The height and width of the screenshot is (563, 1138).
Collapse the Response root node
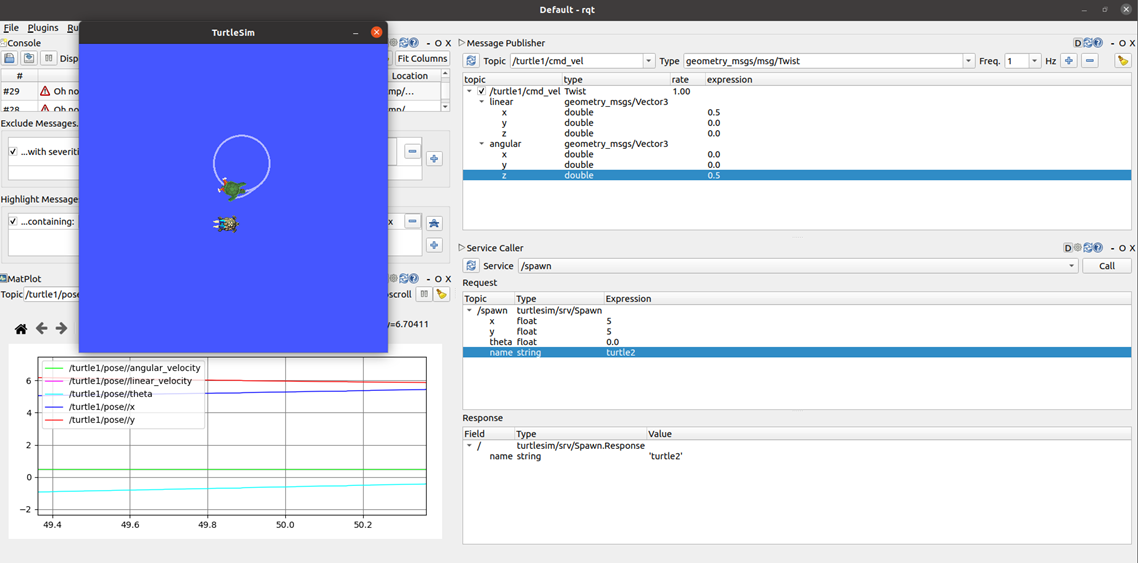469,445
